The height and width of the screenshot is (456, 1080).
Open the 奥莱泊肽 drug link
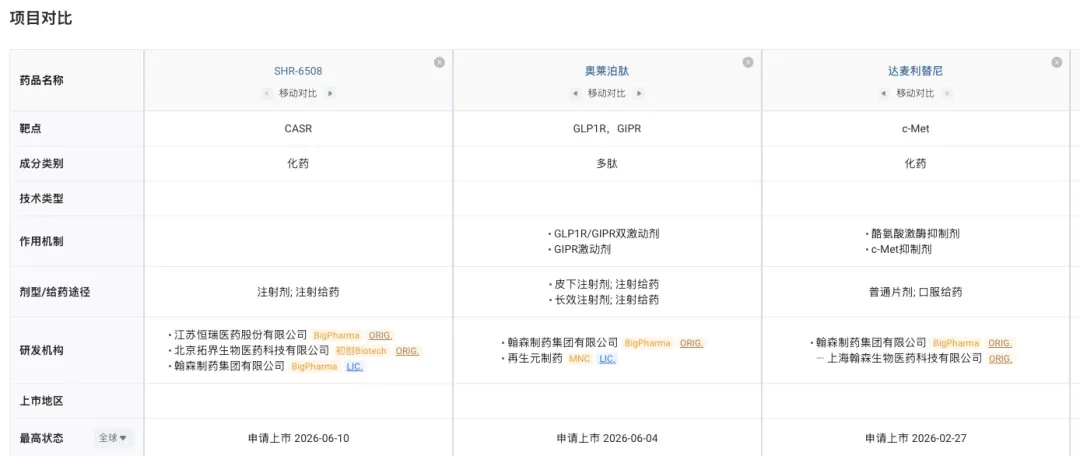pyautogui.click(x=607, y=71)
